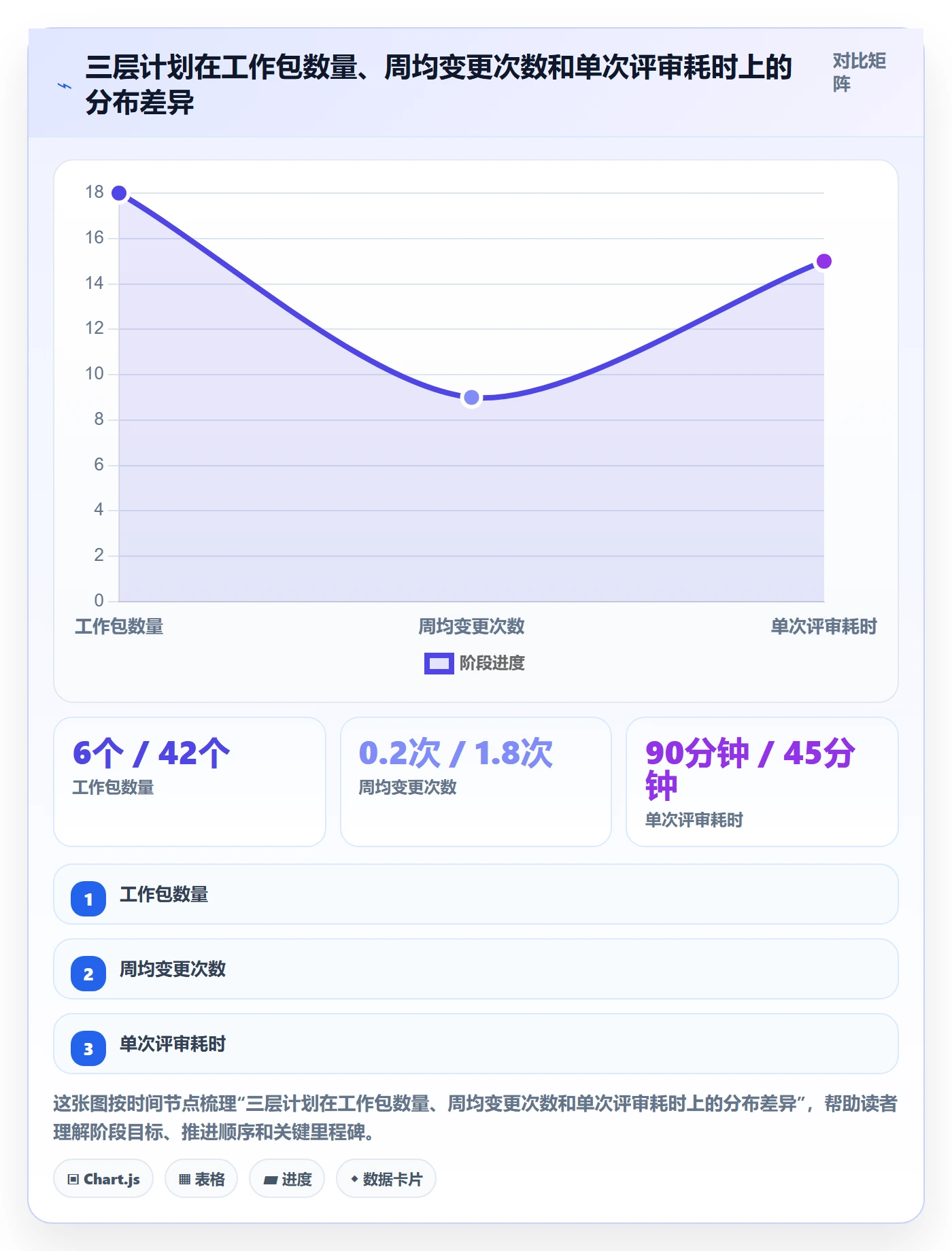
Task: Click the description paragraph starting 这张图按时间节点
Action: (475, 1117)
